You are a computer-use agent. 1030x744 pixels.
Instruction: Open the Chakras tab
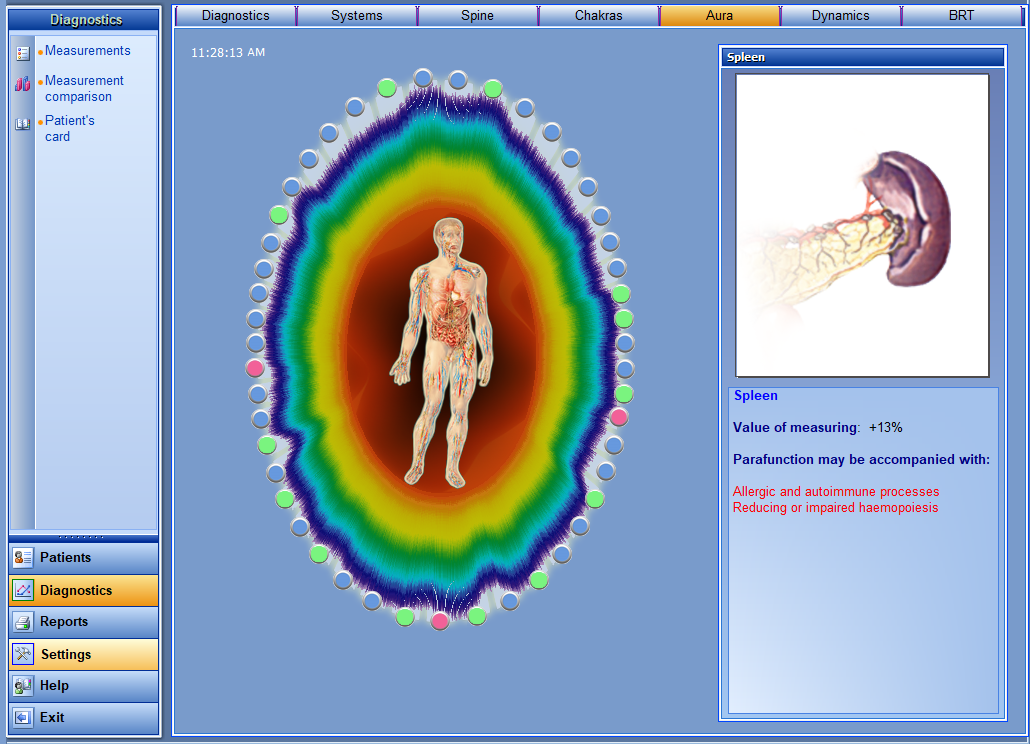point(598,16)
